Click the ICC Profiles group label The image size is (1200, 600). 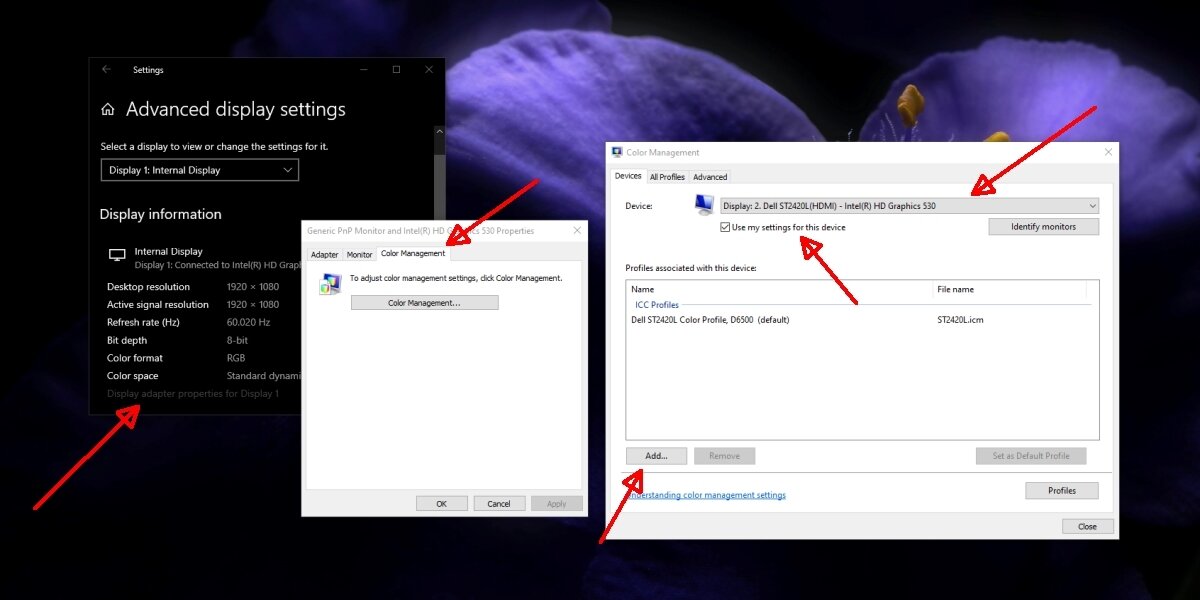point(657,305)
